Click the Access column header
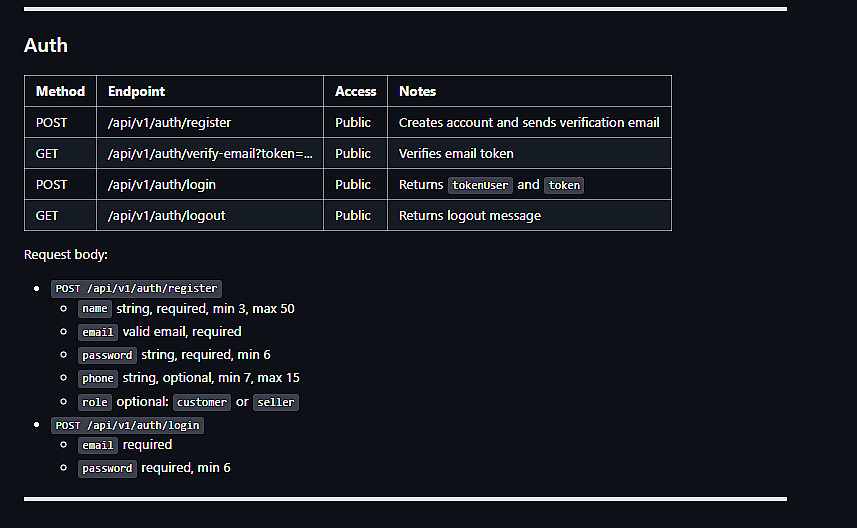This screenshot has width=857, height=528. [x=355, y=91]
